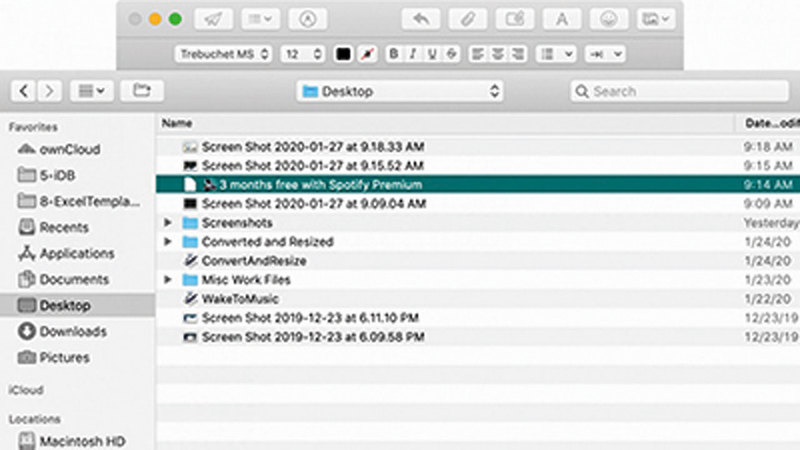Open the Trebuchet MS font dropdown

coord(224,53)
